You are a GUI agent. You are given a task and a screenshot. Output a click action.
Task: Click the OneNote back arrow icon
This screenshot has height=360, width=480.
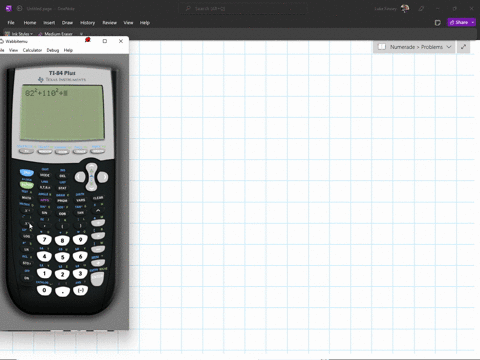pyautogui.click(x=20, y=8)
